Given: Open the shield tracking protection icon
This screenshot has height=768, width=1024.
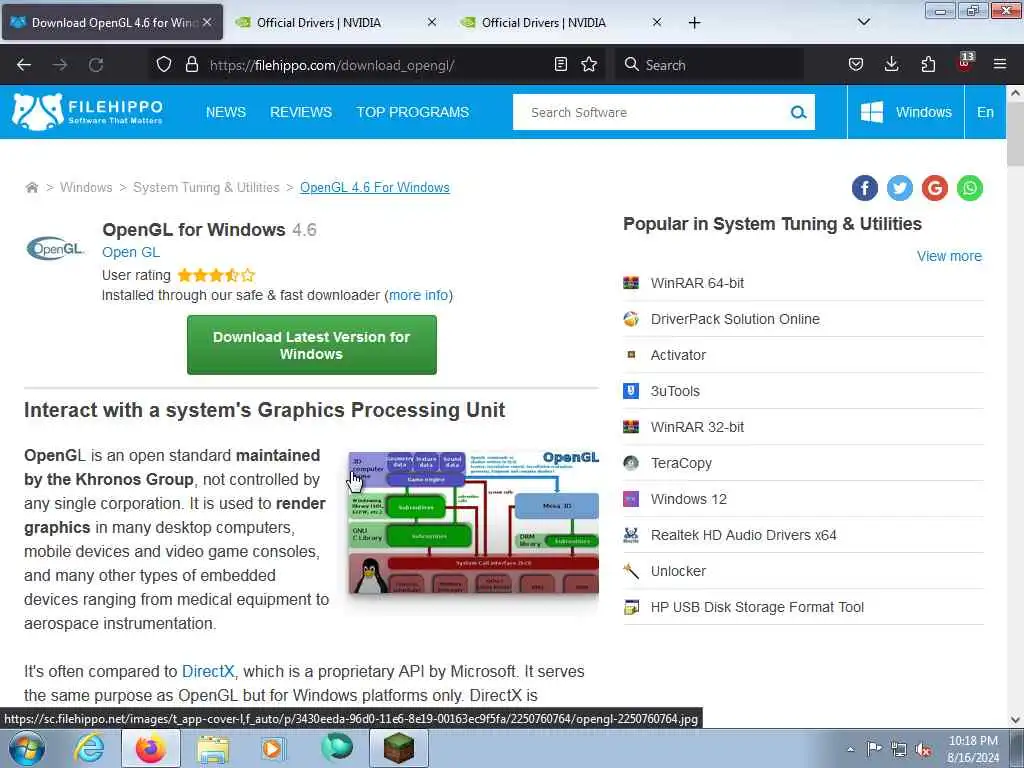Looking at the screenshot, I should click(x=164, y=64).
